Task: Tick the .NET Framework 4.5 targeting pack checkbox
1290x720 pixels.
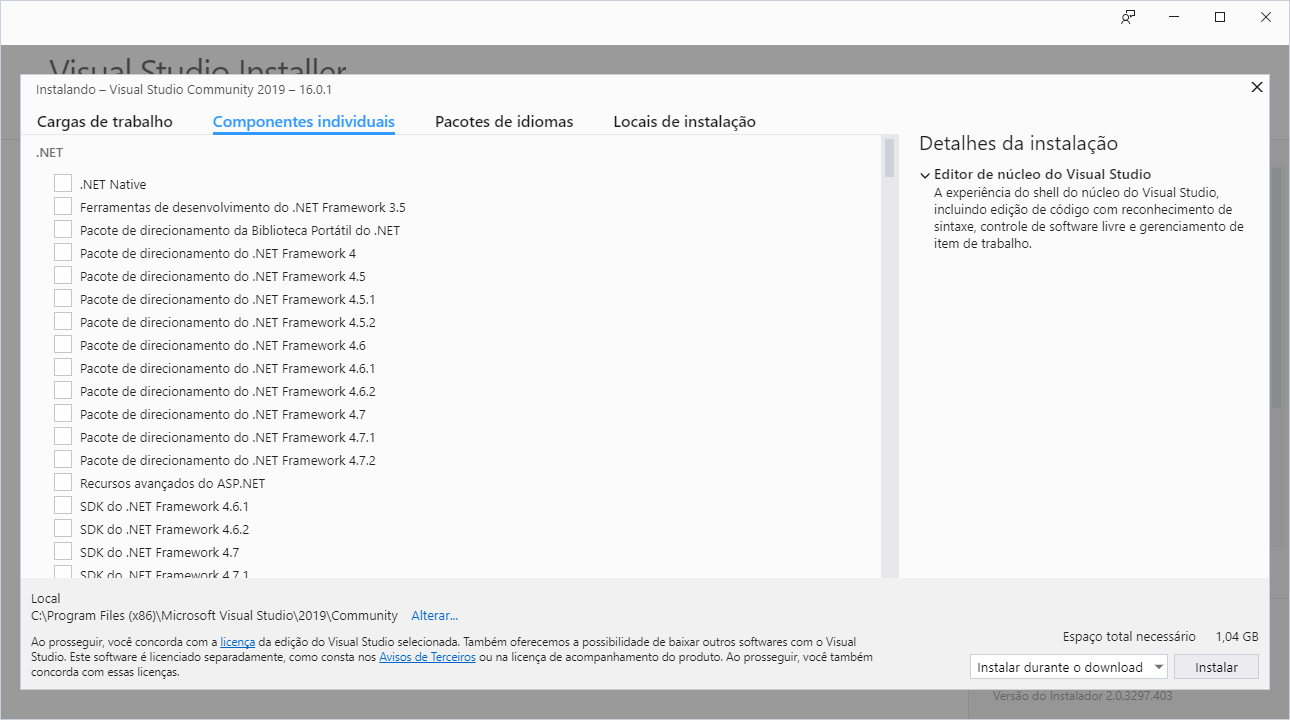Action: point(63,275)
